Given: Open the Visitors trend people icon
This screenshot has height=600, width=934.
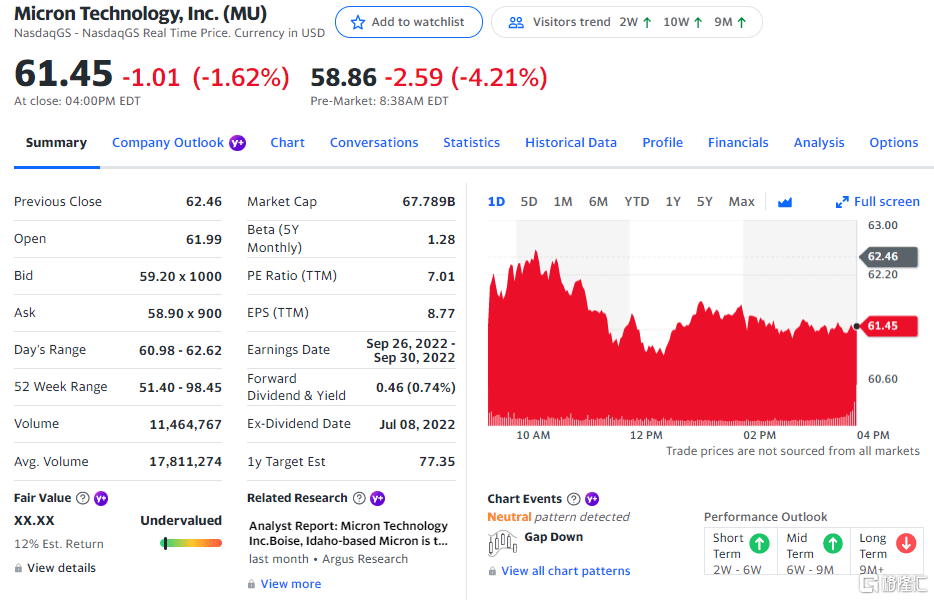Looking at the screenshot, I should (516, 23).
